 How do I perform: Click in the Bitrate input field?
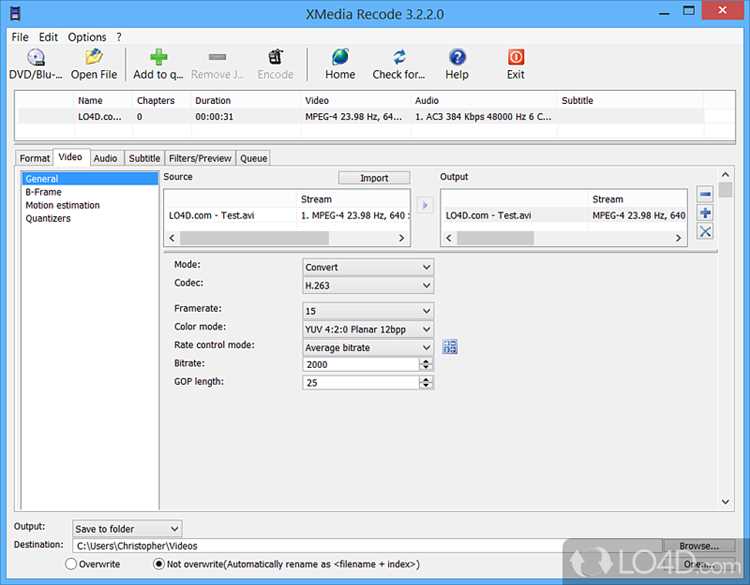pos(361,364)
